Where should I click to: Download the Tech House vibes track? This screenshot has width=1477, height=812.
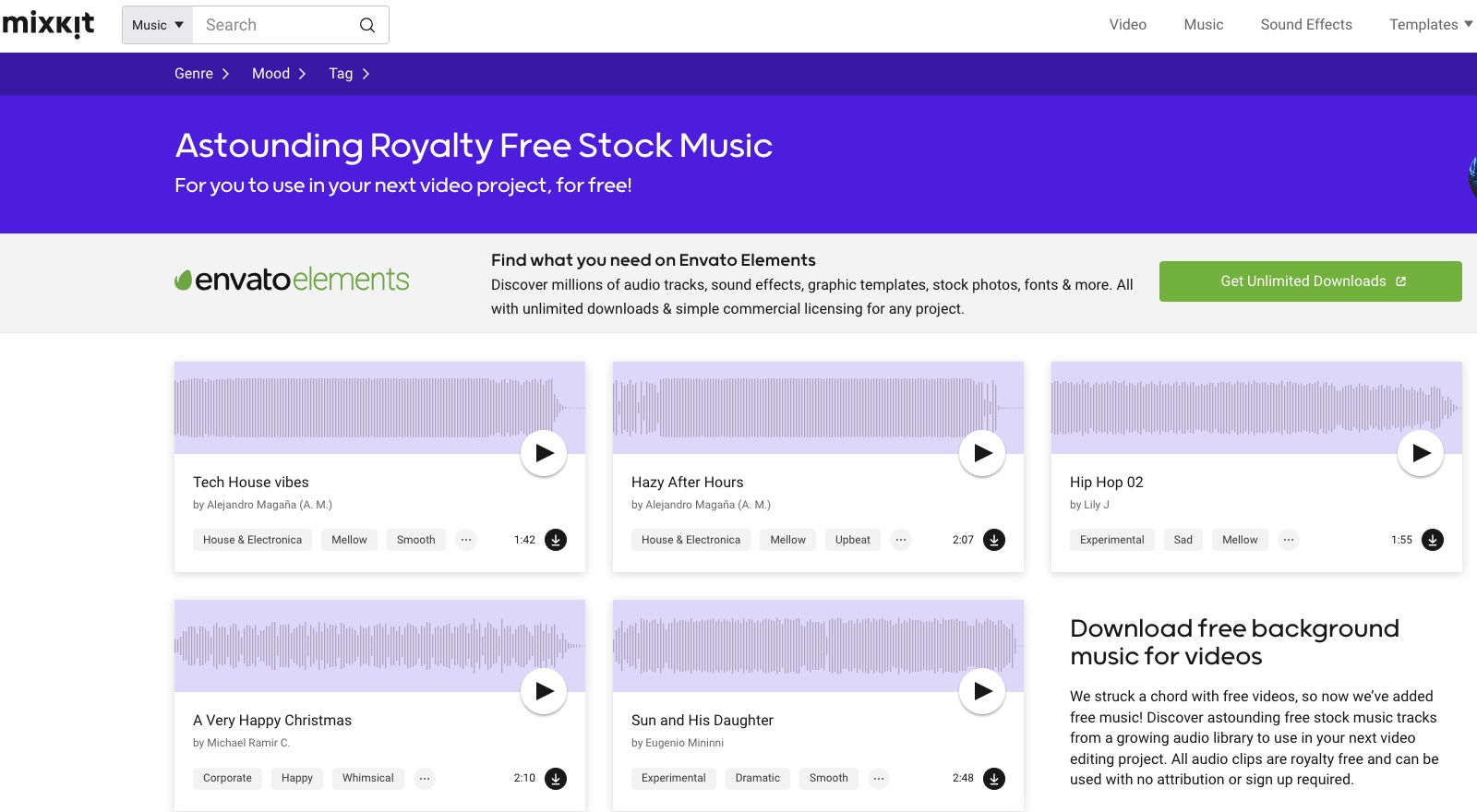(x=556, y=540)
